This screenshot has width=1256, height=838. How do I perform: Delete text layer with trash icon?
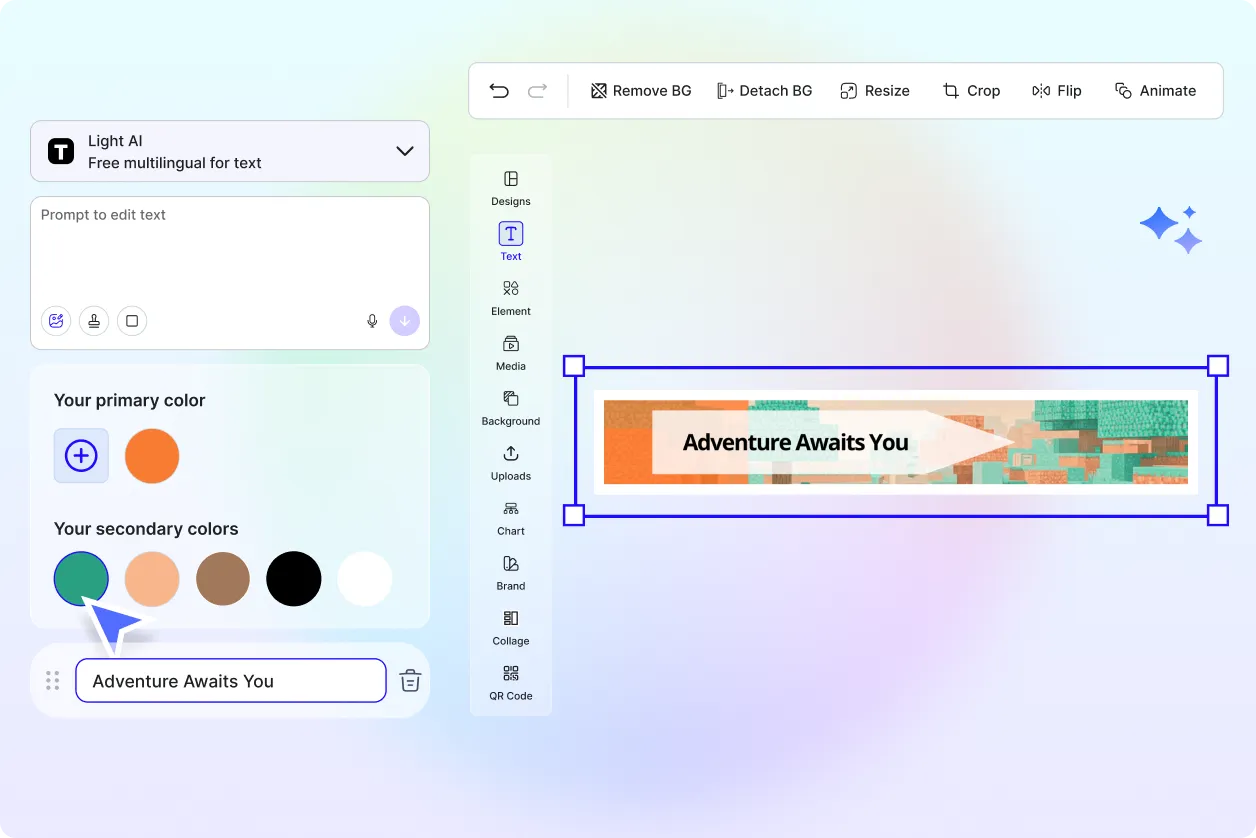click(x=410, y=681)
